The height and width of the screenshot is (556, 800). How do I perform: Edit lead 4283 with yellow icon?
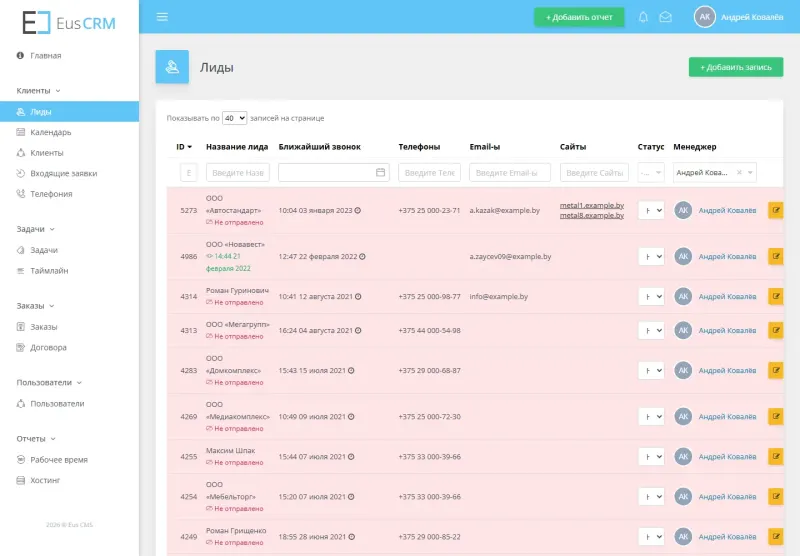pyautogui.click(x=776, y=370)
